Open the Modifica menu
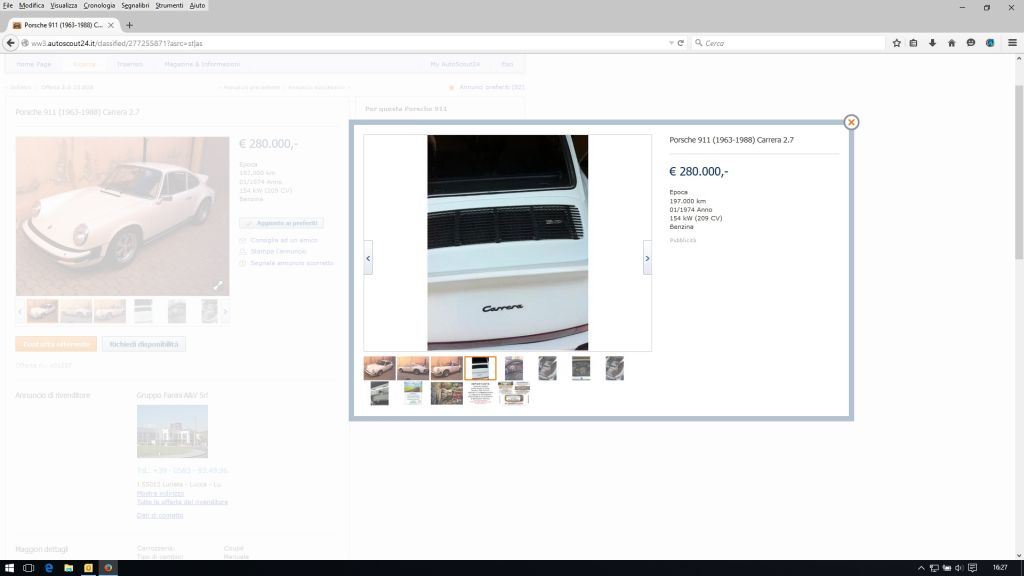The width and height of the screenshot is (1024, 576). click(x=31, y=5)
